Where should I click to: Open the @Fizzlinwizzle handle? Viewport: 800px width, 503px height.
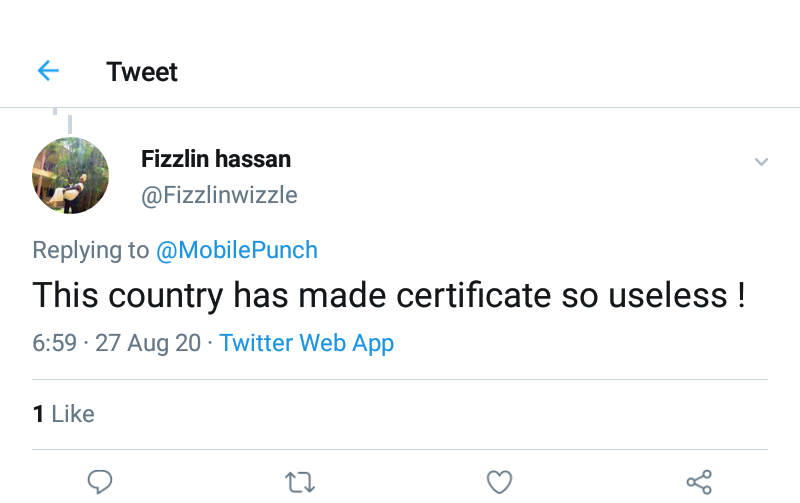pos(219,194)
